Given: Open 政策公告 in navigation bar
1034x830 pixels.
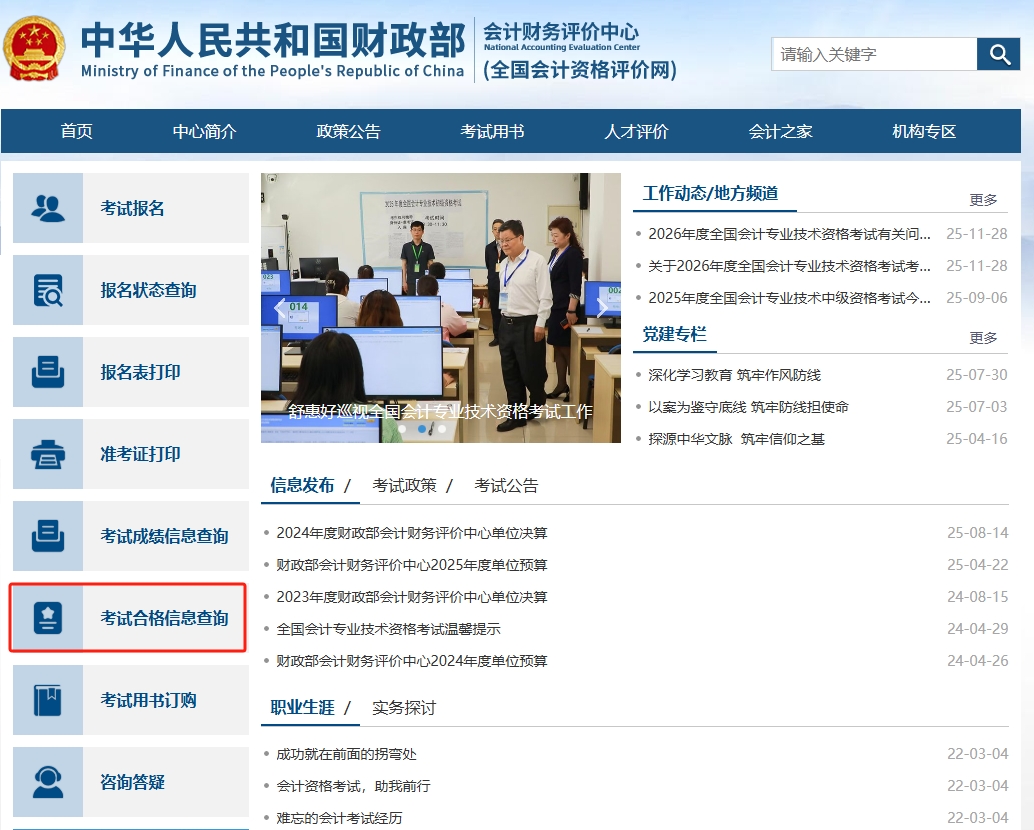Looking at the screenshot, I should [348, 132].
